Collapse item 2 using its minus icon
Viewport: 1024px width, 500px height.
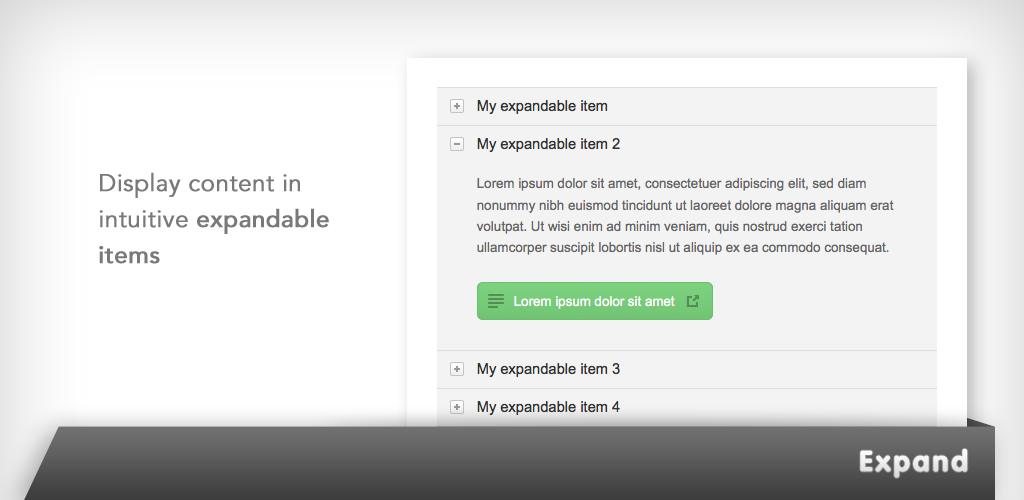[x=457, y=144]
